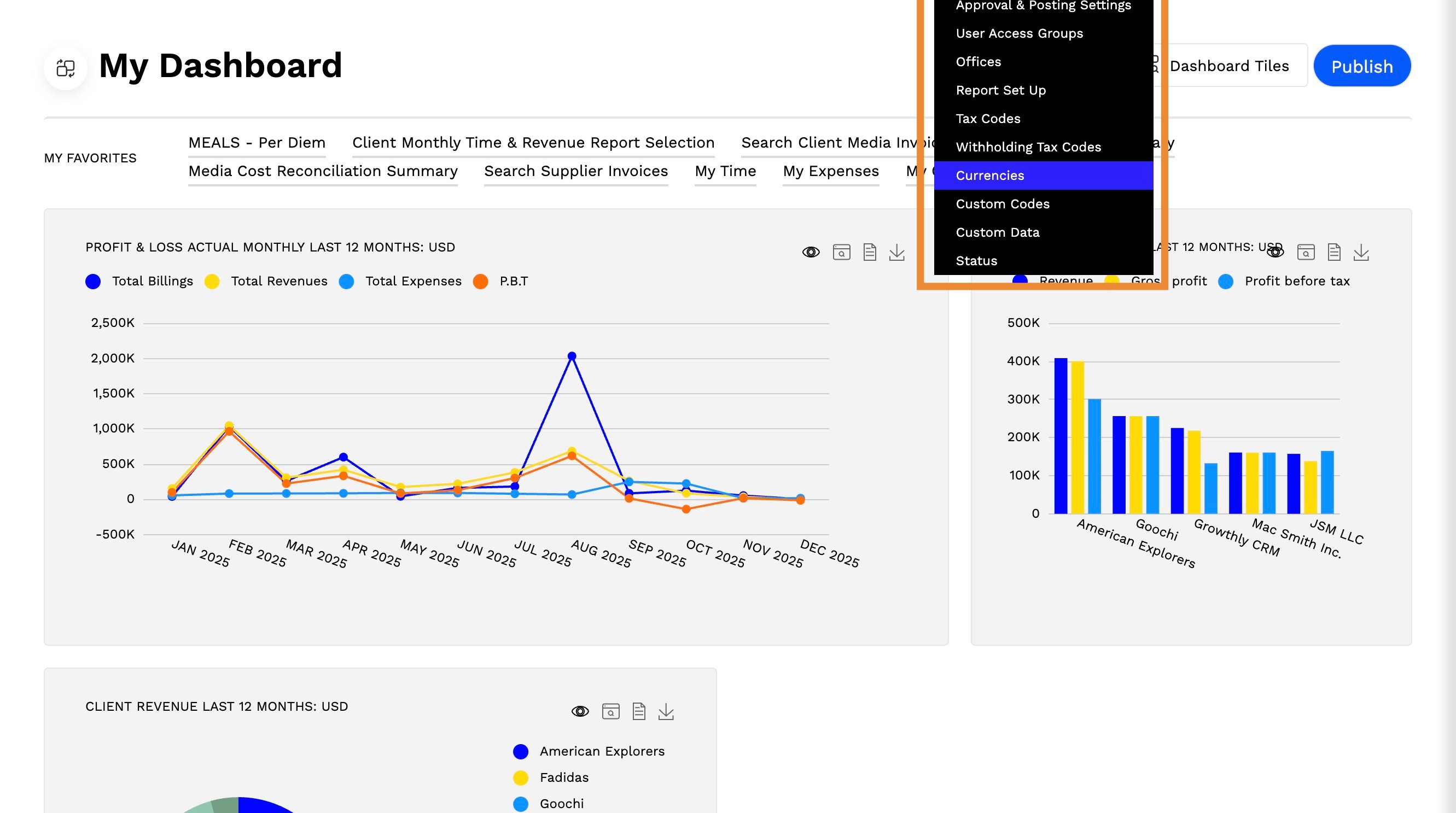The width and height of the screenshot is (1456, 813).
Task: Download the Client Revenue chart
Action: (x=666, y=712)
